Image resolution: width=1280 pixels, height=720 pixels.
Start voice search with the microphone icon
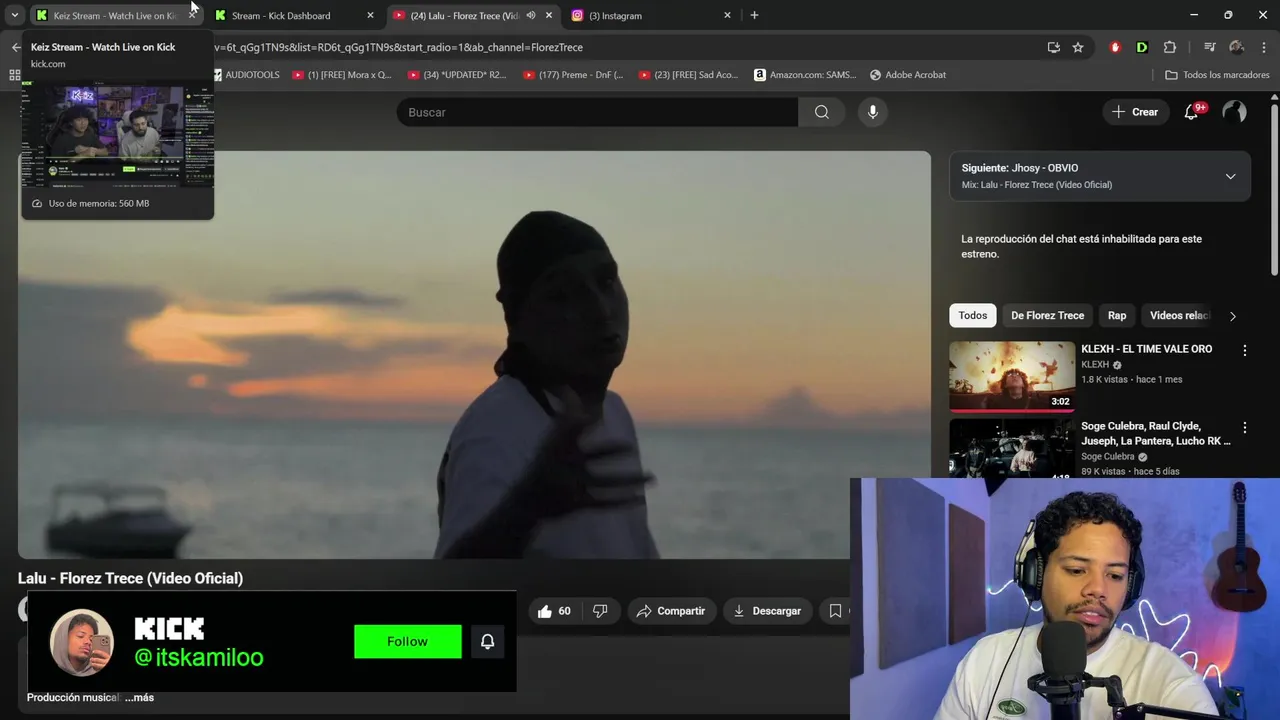872,112
